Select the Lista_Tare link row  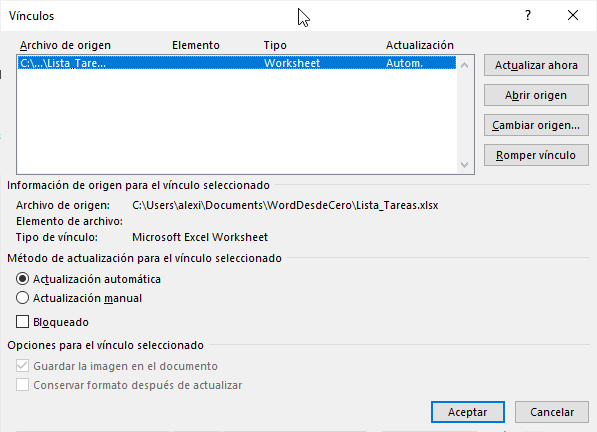[x=236, y=63]
